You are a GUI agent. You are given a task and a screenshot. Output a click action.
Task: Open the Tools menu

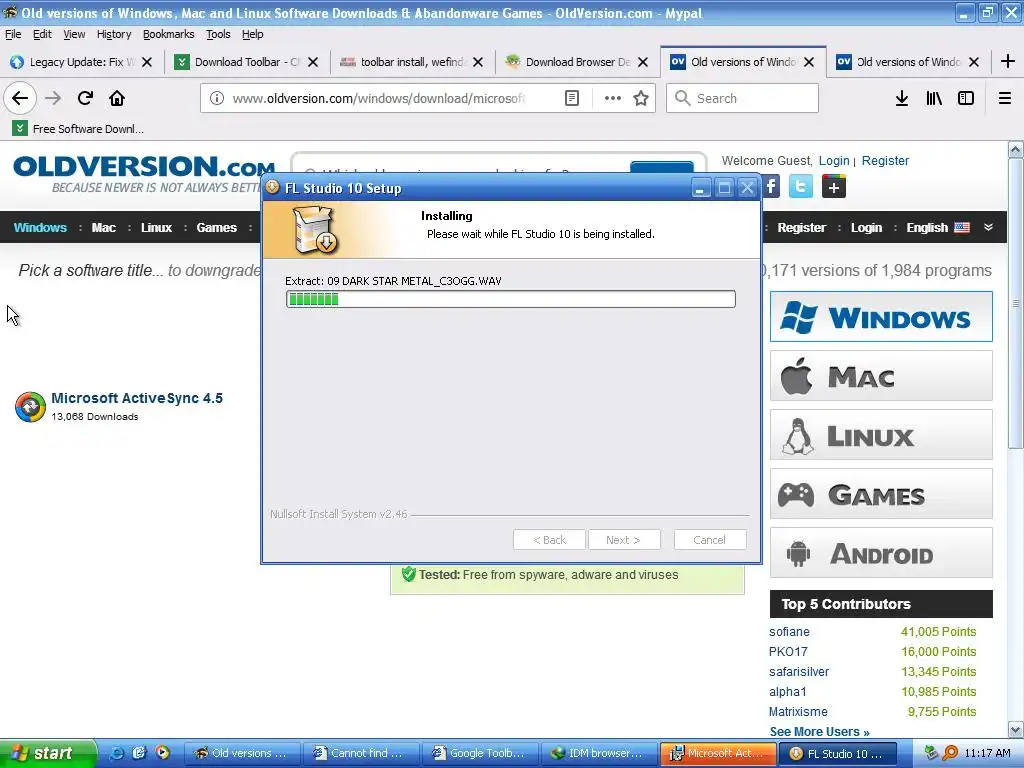point(218,34)
